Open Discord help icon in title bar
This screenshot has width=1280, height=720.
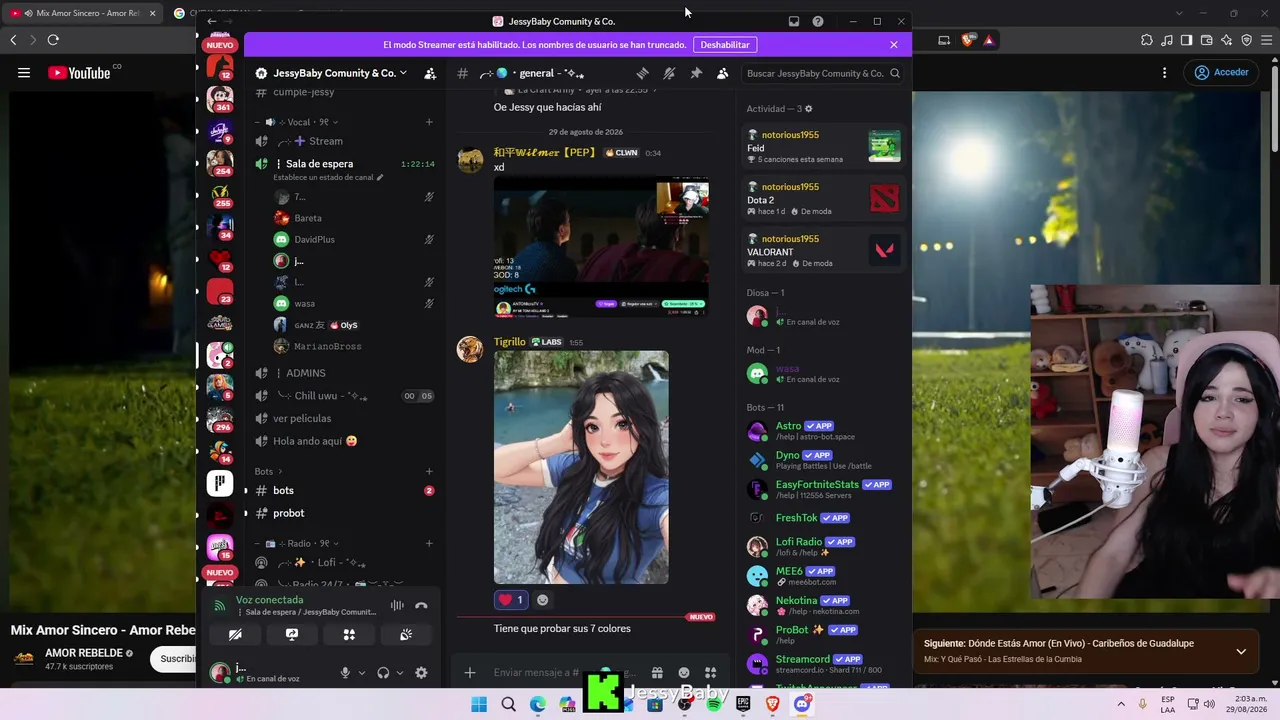tap(818, 21)
